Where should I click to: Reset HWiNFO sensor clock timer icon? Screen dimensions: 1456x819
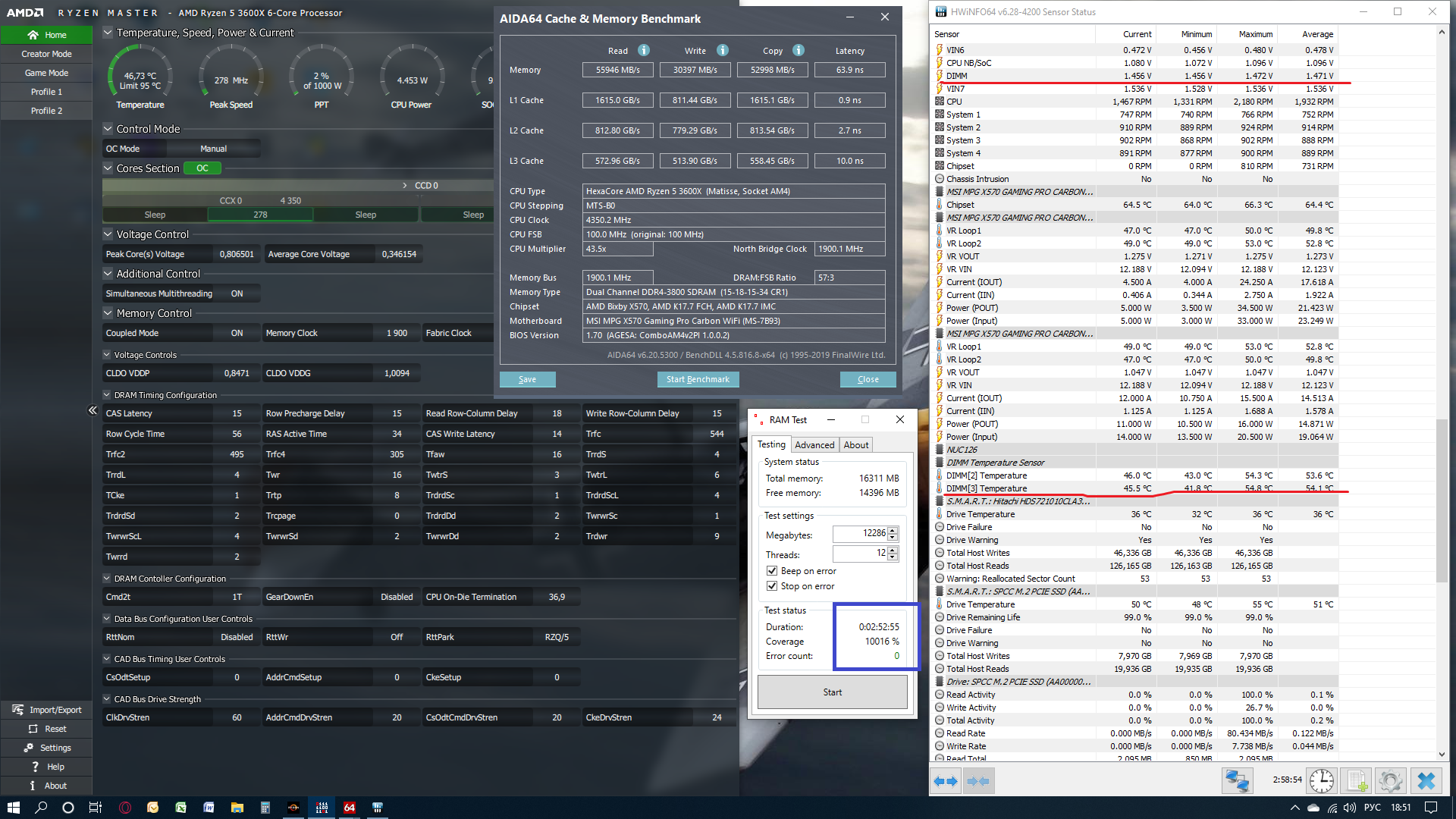click(x=1322, y=780)
